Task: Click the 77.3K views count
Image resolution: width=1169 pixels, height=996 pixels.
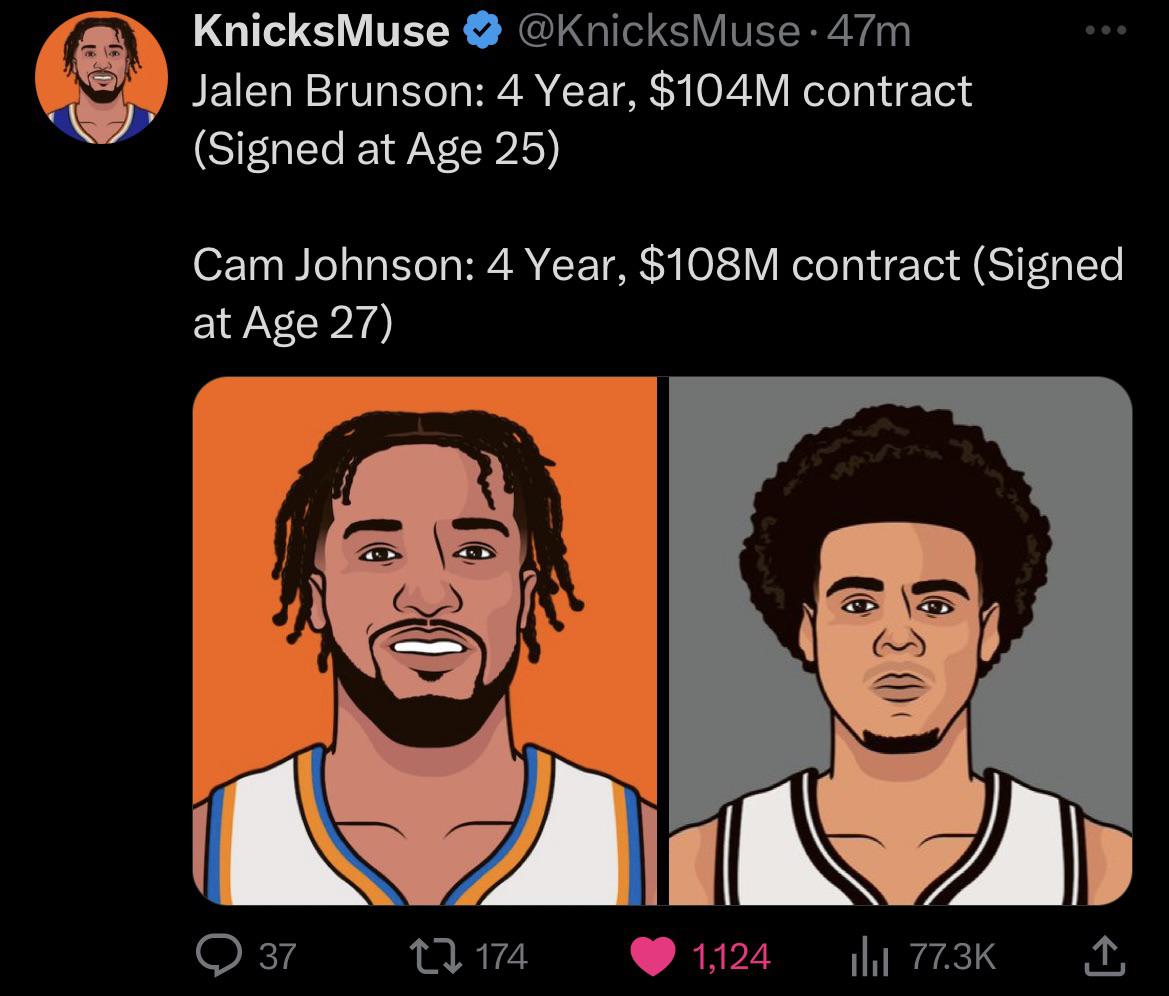Action: pyautogui.click(x=952, y=957)
